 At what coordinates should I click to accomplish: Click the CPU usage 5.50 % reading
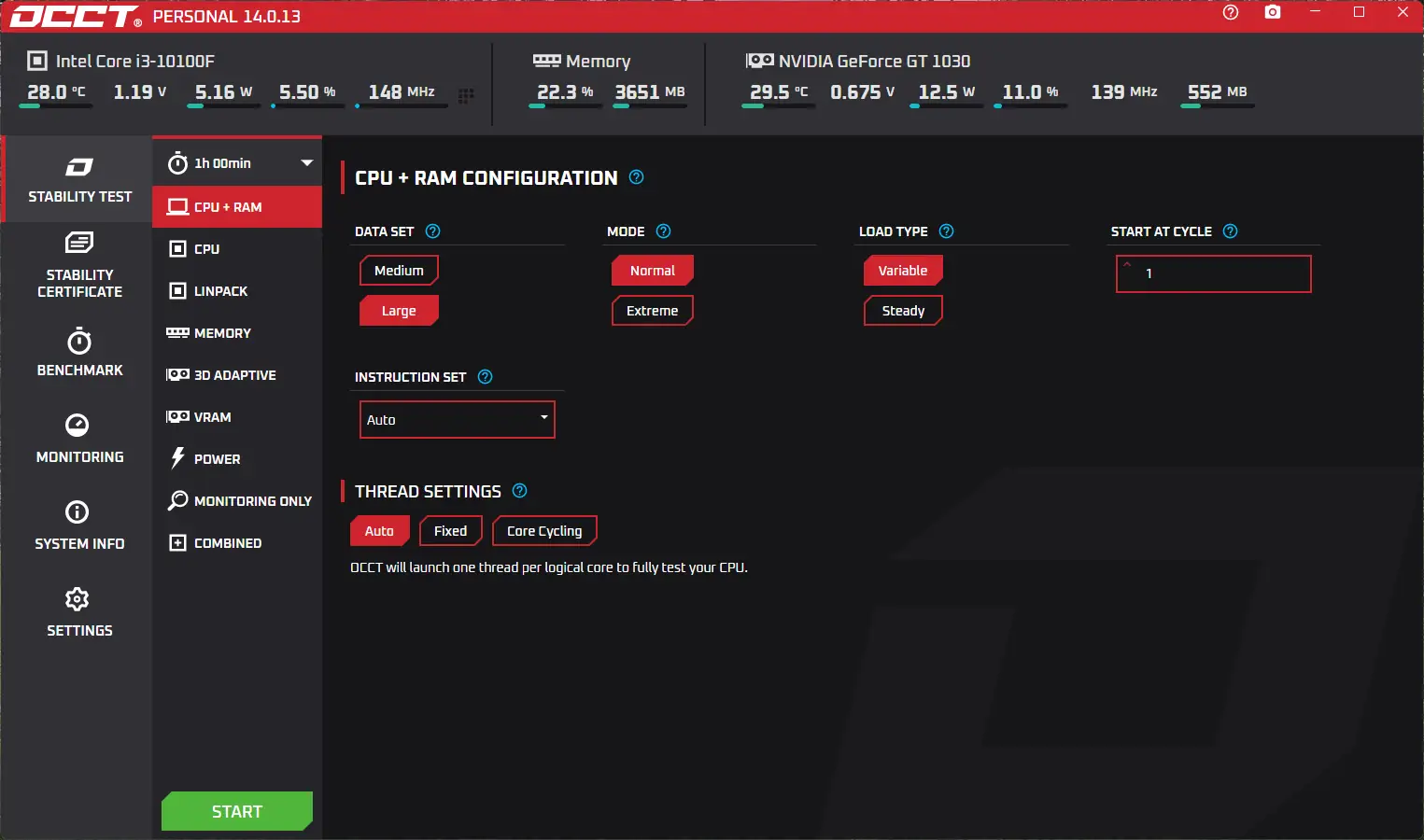(308, 92)
